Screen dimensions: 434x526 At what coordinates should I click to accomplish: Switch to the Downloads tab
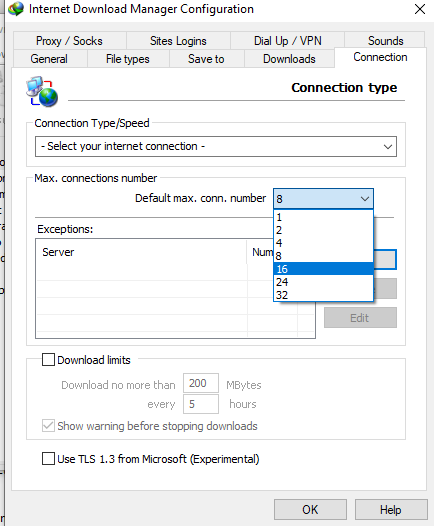click(289, 59)
